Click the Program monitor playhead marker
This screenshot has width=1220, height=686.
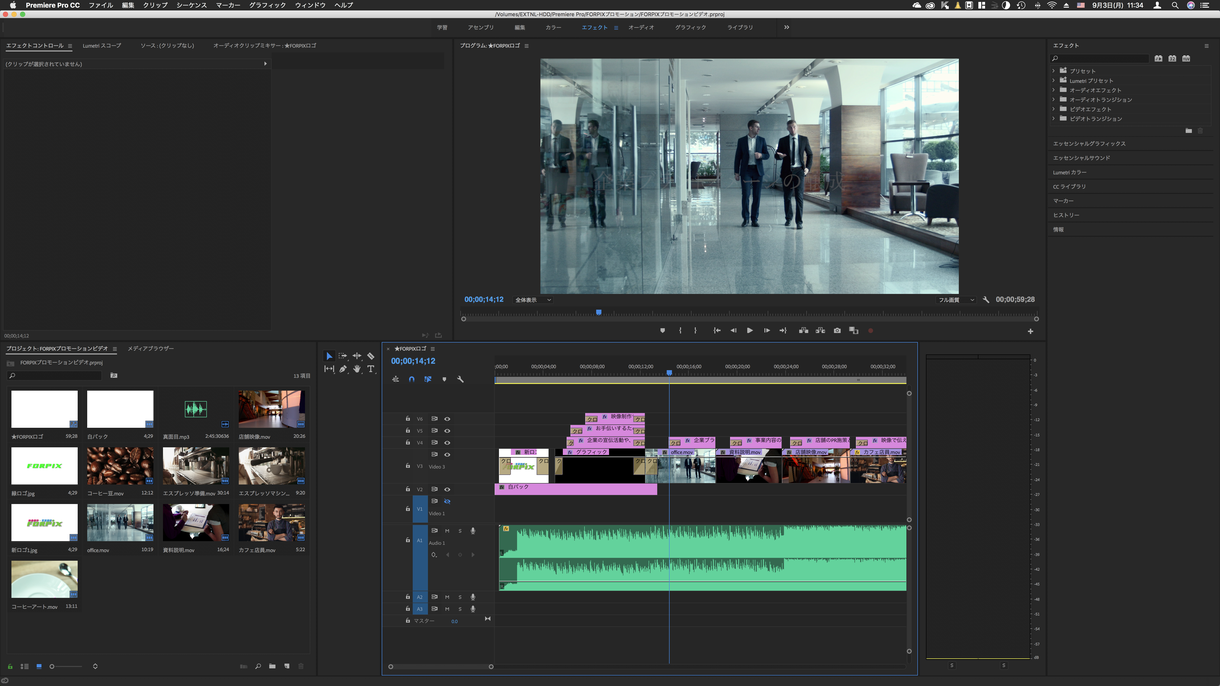pos(599,313)
